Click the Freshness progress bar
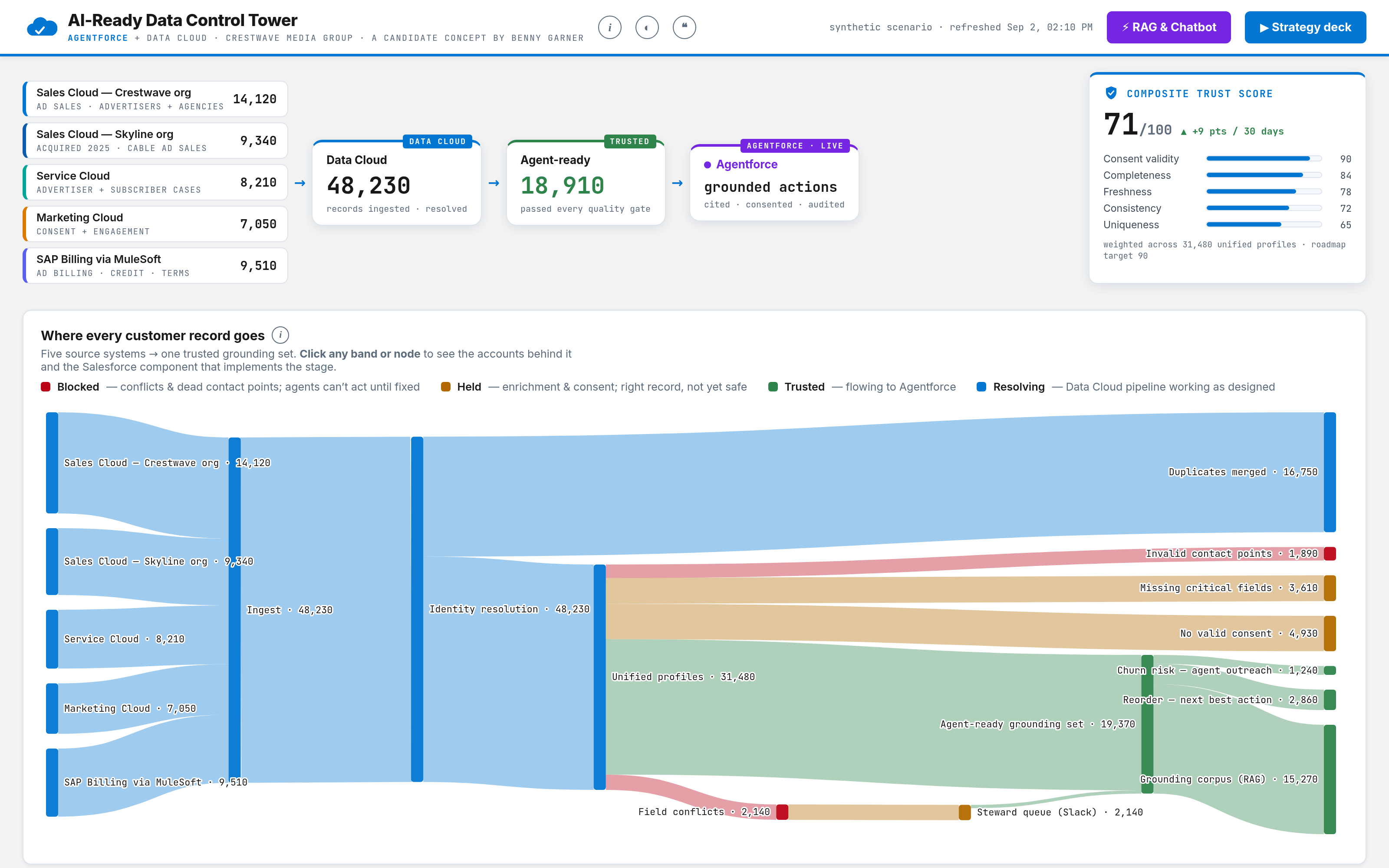This screenshot has height=868, width=1389. 1264,192
